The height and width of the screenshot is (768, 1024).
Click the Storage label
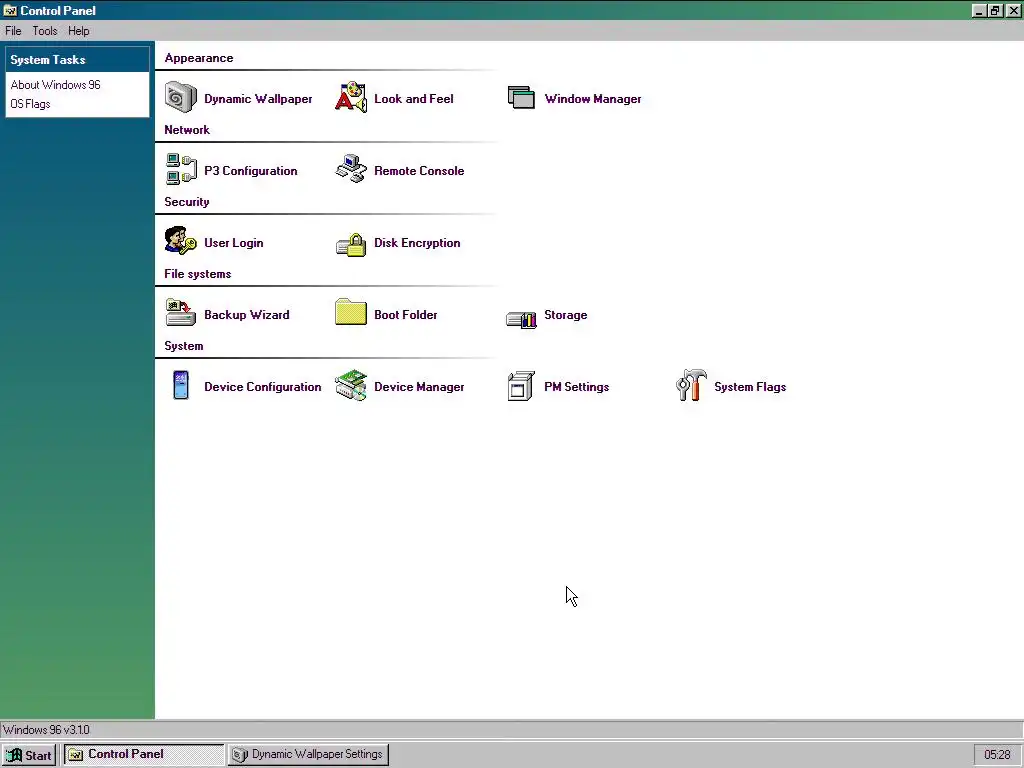coord(566,315)
